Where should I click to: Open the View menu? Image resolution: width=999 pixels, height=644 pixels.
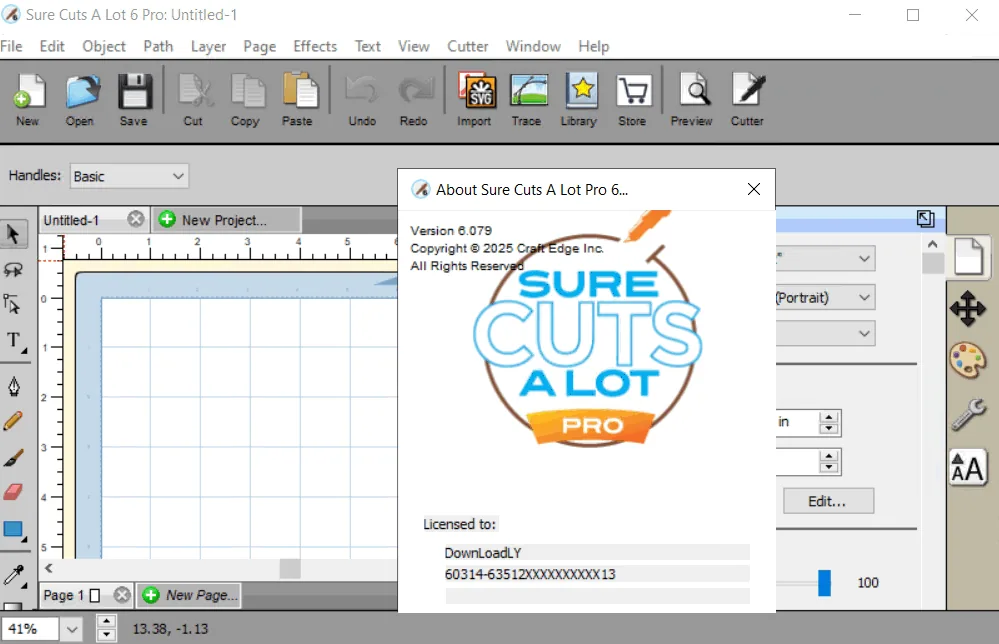pyautogui.click(x=413, y=47)
